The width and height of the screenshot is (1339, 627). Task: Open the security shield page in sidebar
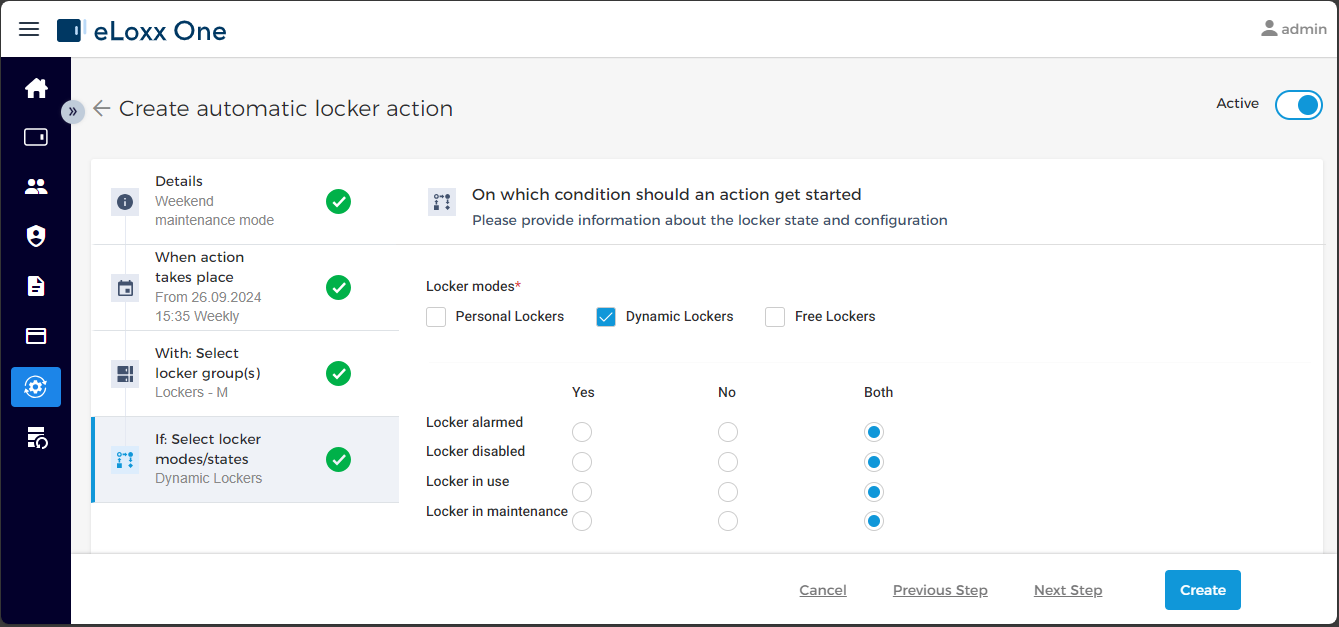pos(36,236)
